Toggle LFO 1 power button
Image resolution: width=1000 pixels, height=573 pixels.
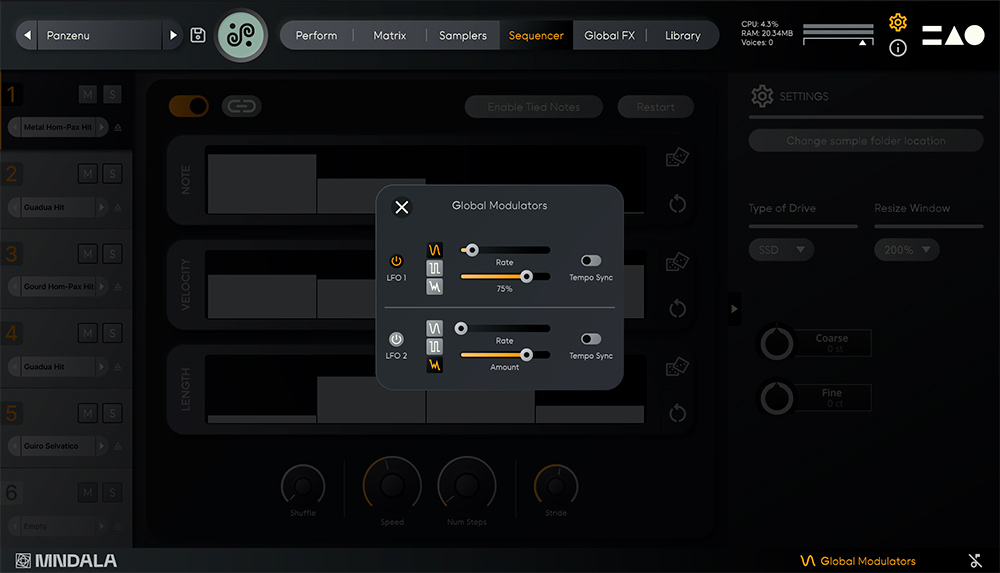tap(396, 260)
